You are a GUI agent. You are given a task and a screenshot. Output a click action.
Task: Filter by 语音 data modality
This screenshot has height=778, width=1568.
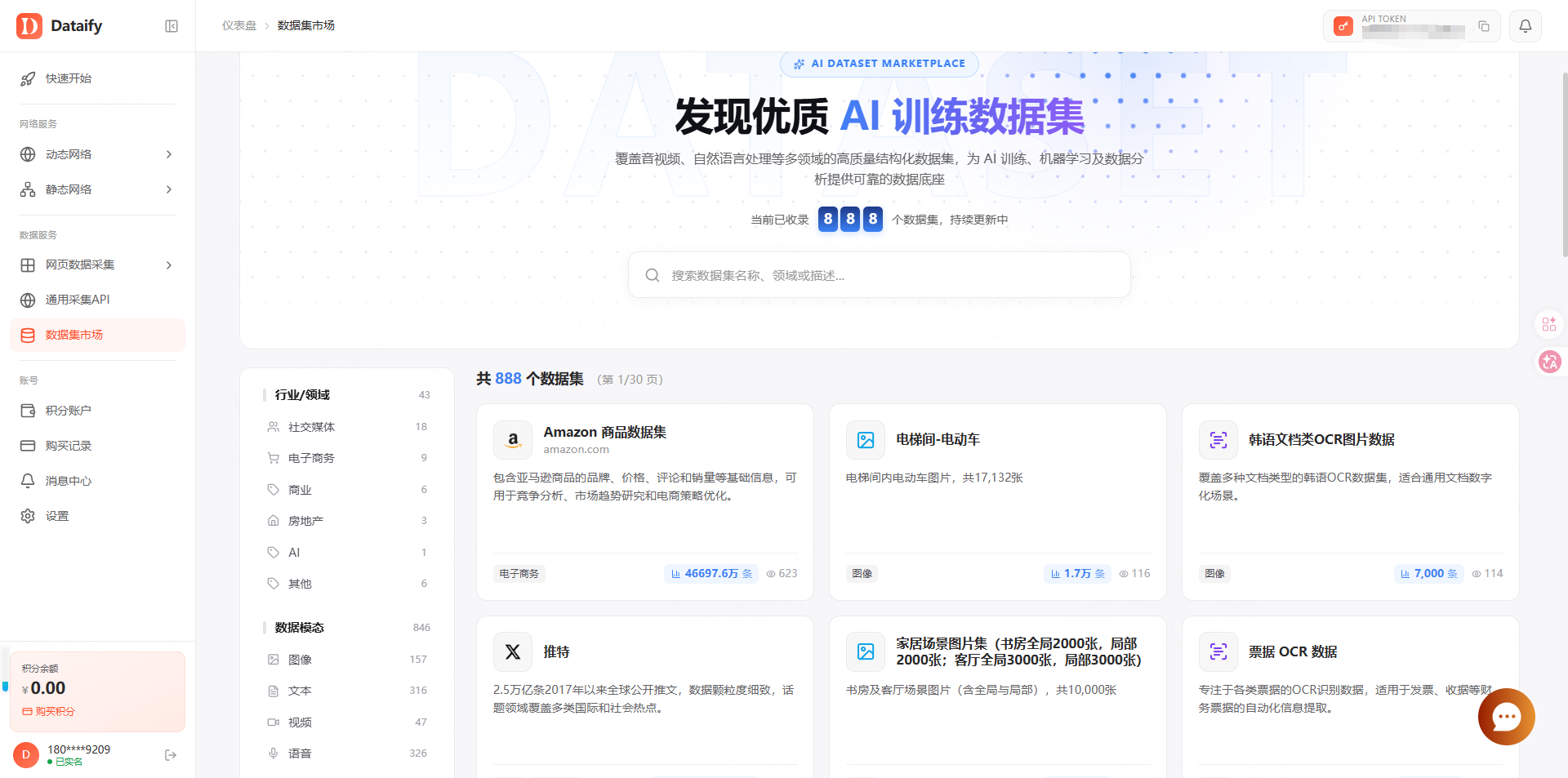pyautogui.click(x=347, y=754)
